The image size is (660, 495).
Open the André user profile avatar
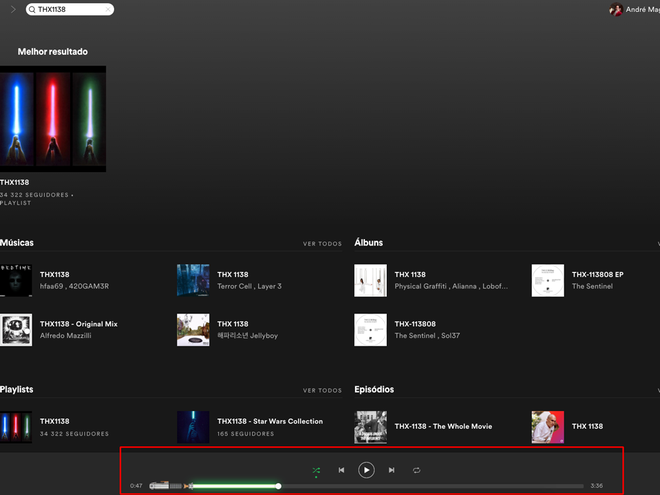(x=616, y=9)
